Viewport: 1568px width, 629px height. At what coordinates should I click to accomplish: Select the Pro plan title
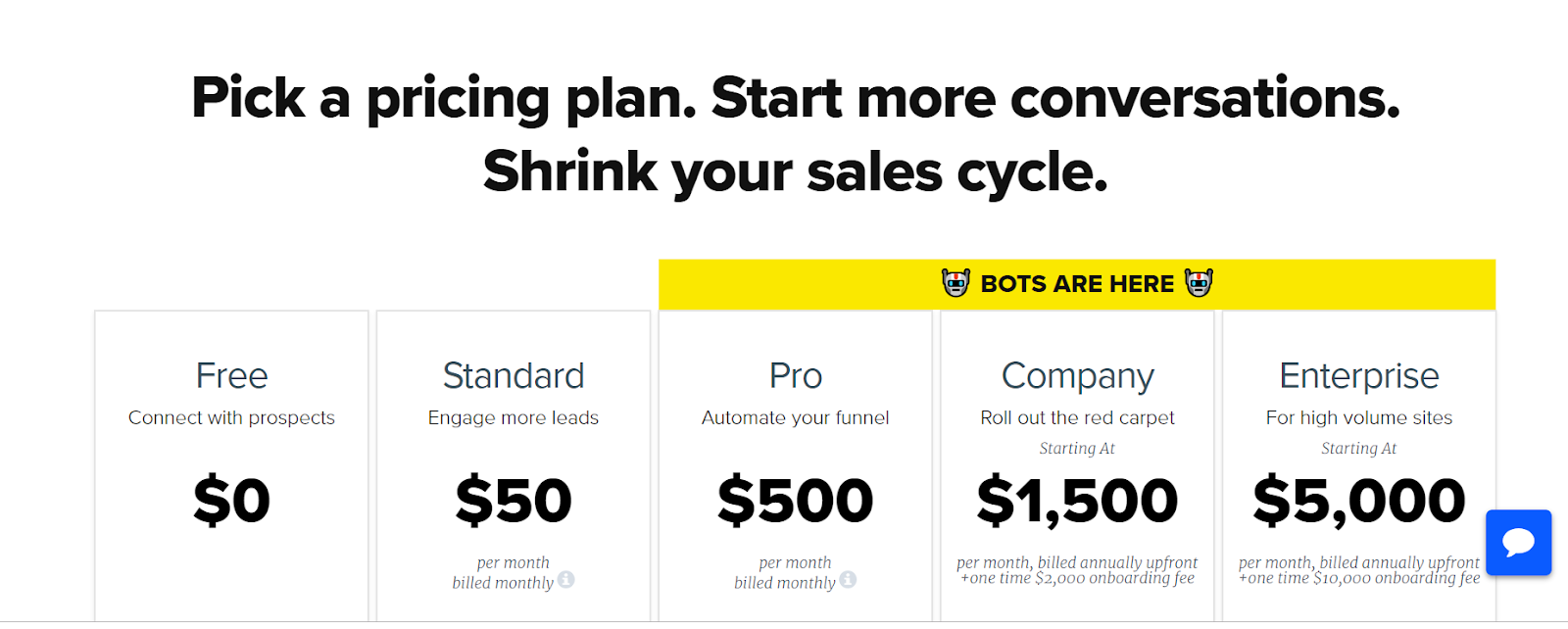click(796, 376)
